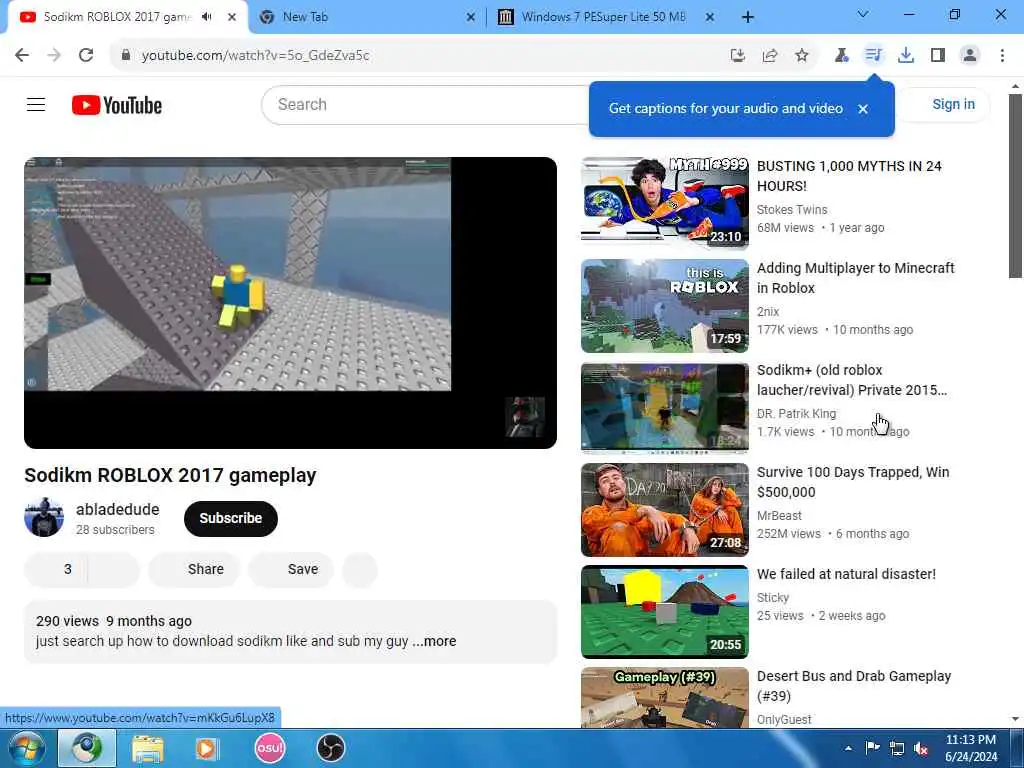Close the New Tab tab
Viewport: 1024px width, 768px height.
pos(470,18)
